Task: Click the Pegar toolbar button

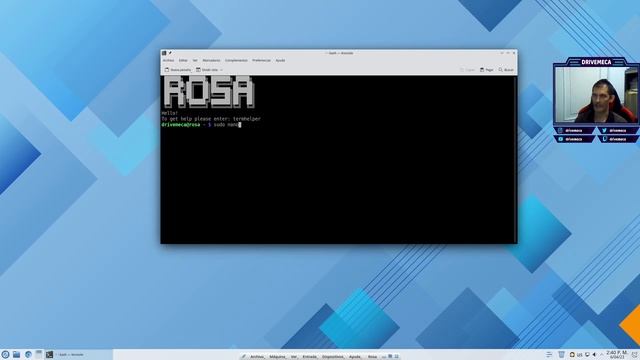Action: (x=487, y=70)
